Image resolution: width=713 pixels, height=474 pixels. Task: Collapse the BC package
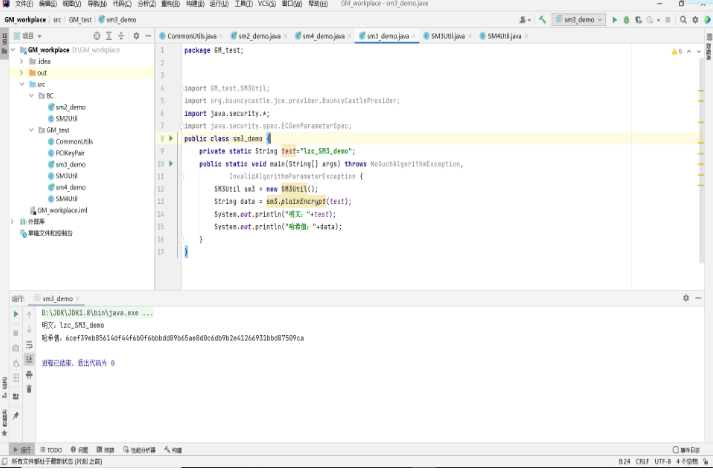(31, 96)
